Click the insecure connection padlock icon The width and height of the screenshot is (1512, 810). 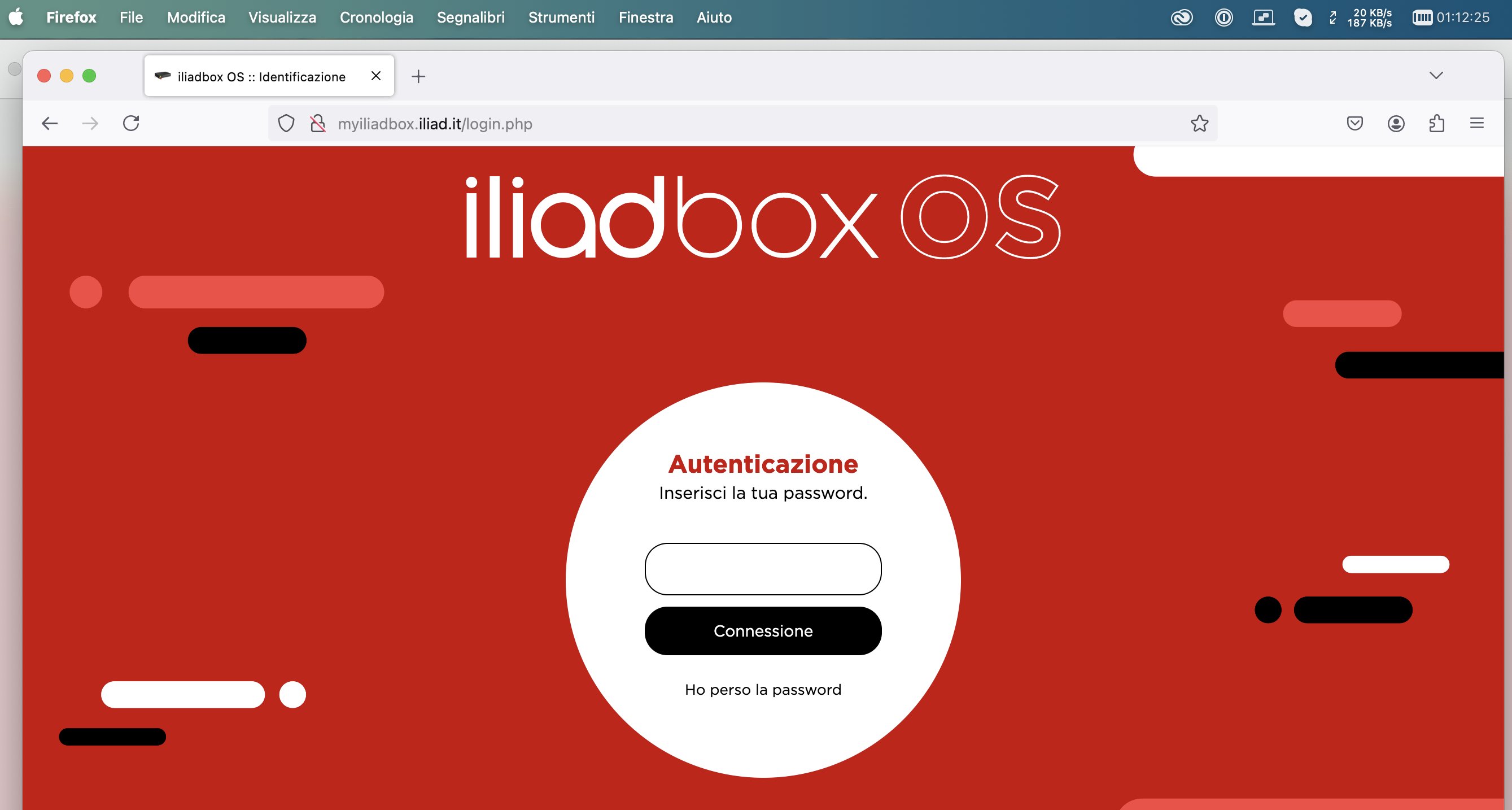[317, 123]
